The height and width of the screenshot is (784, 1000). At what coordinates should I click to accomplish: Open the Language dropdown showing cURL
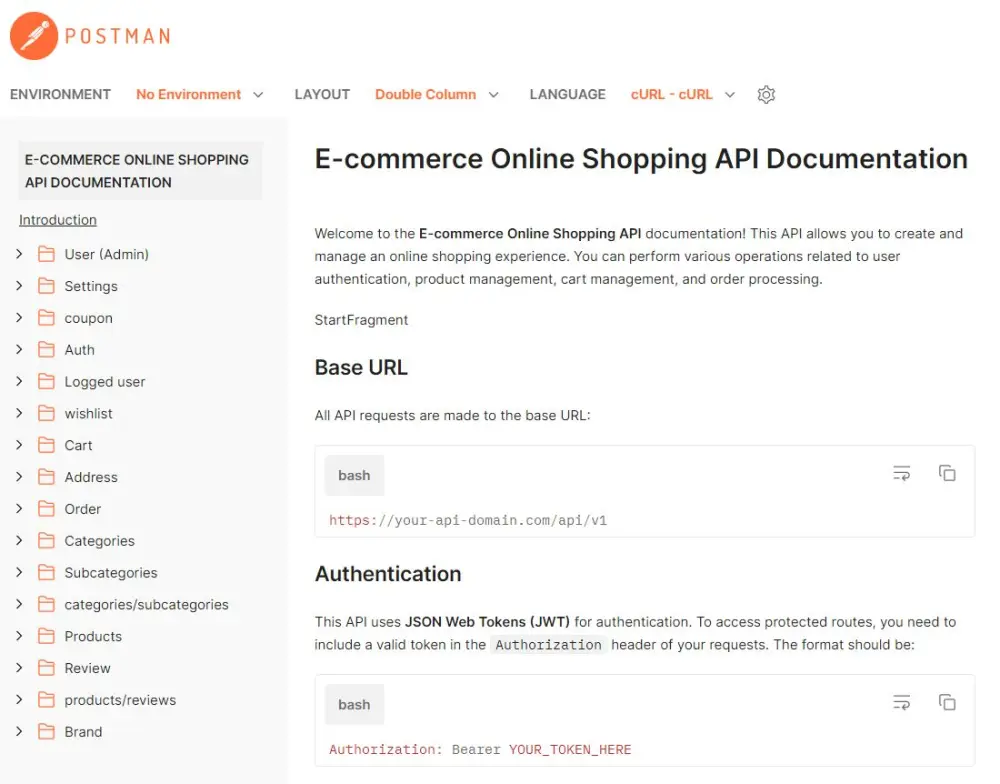tap(682, 94)
